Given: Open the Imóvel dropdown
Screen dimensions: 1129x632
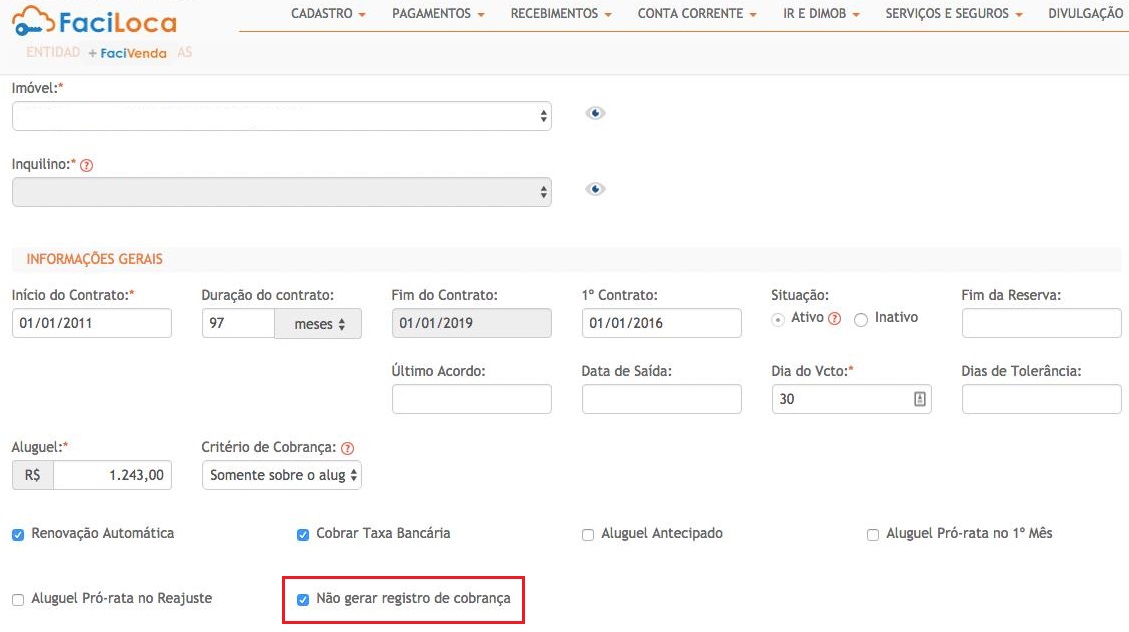Looking at the screenshot, I should tap(281, 116).
